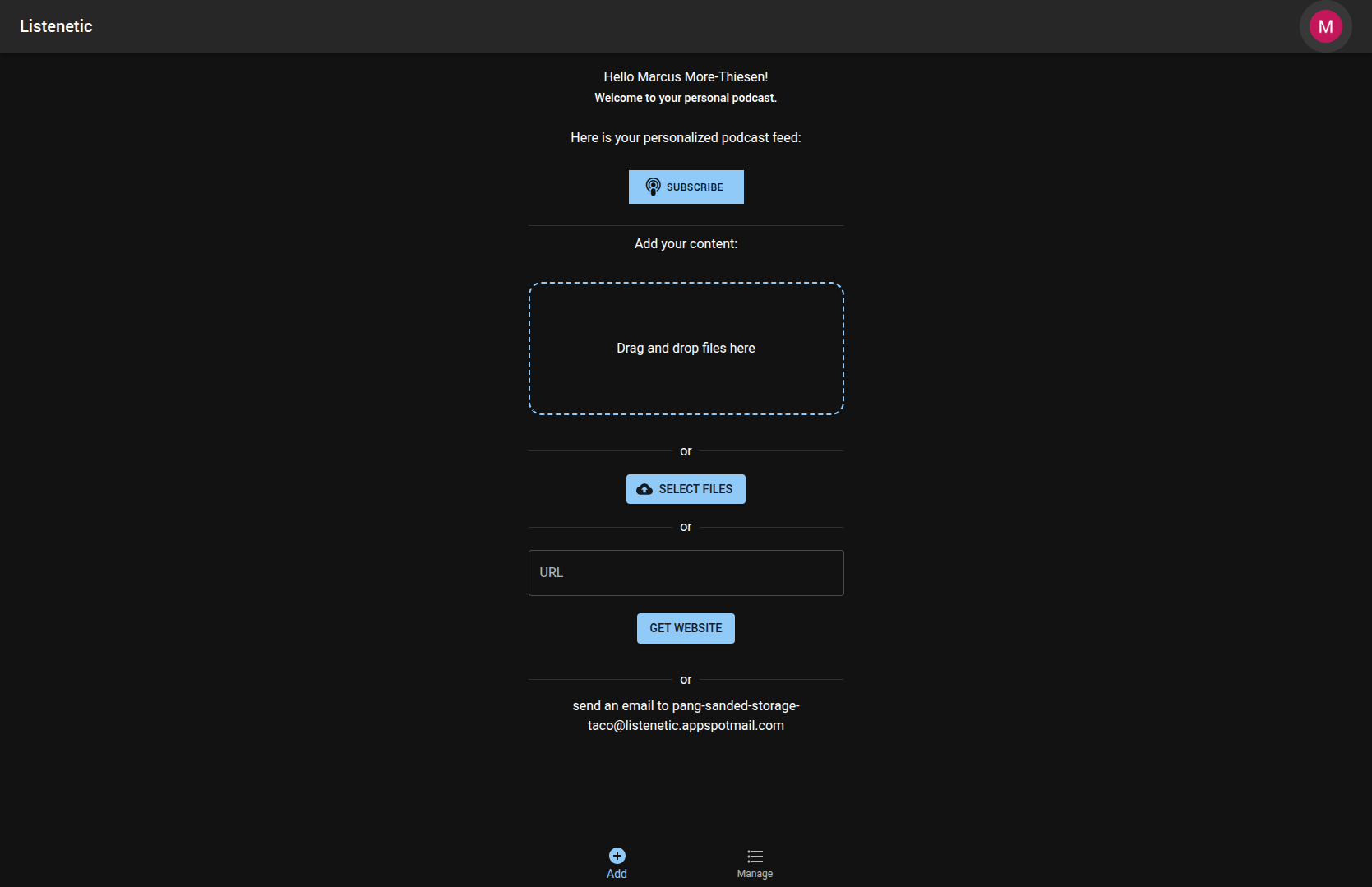Viewport: 1372px width, 887px height.
Task: Click the listenetic.appspotmail.com email address text
Action: point(686,716)
